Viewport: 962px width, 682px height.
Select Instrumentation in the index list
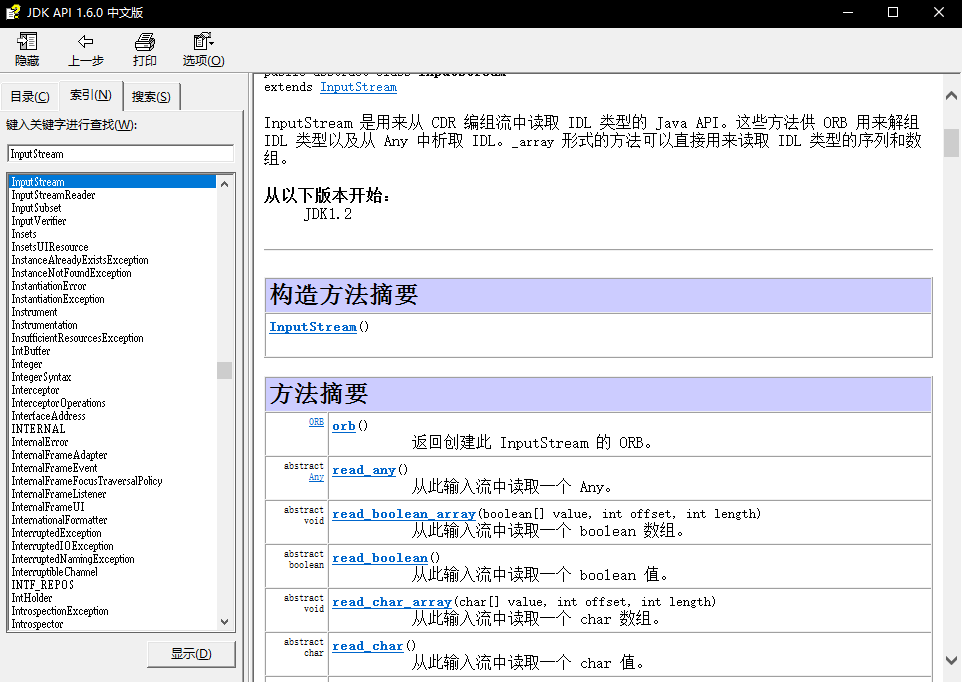coord(44,325)
